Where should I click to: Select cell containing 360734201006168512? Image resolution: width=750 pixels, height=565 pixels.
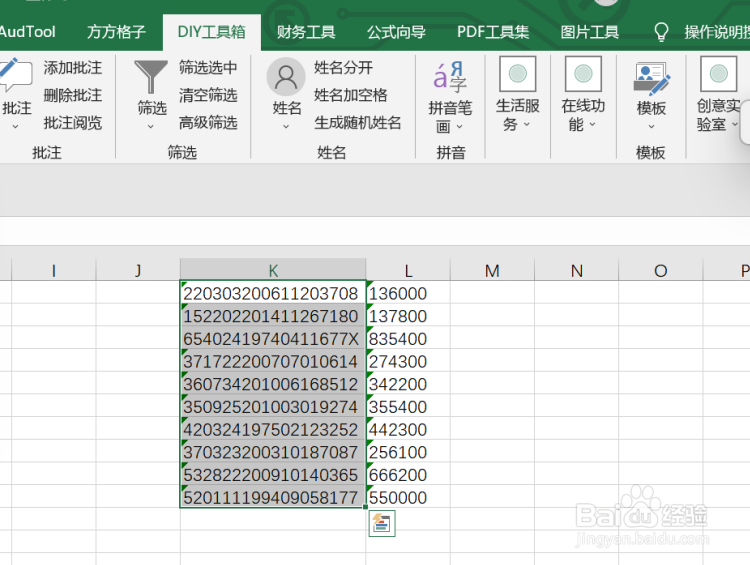click(x=273, y=384)
